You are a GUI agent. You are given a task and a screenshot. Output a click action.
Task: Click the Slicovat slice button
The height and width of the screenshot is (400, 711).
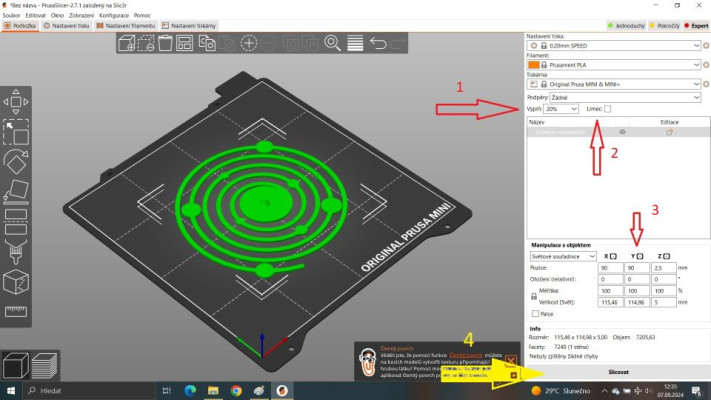[618, 372]
